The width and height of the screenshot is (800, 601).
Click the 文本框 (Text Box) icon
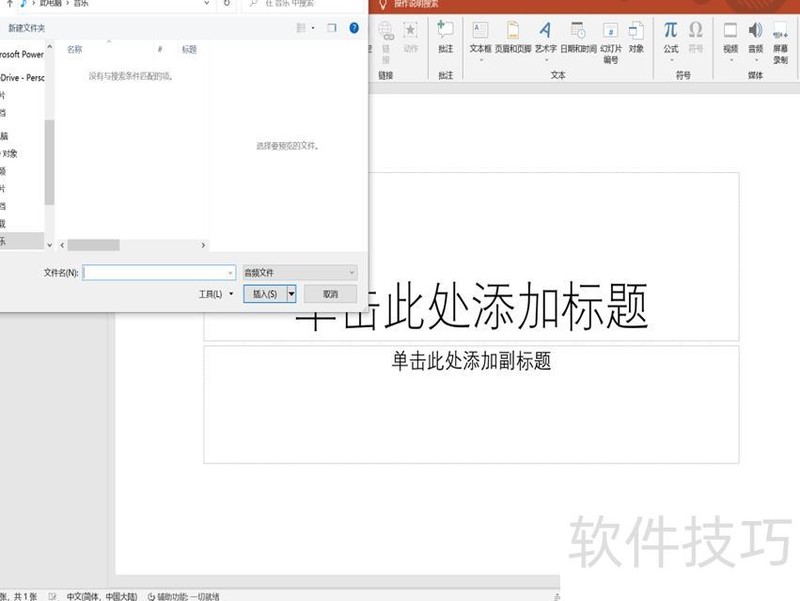tap(480, 36)
